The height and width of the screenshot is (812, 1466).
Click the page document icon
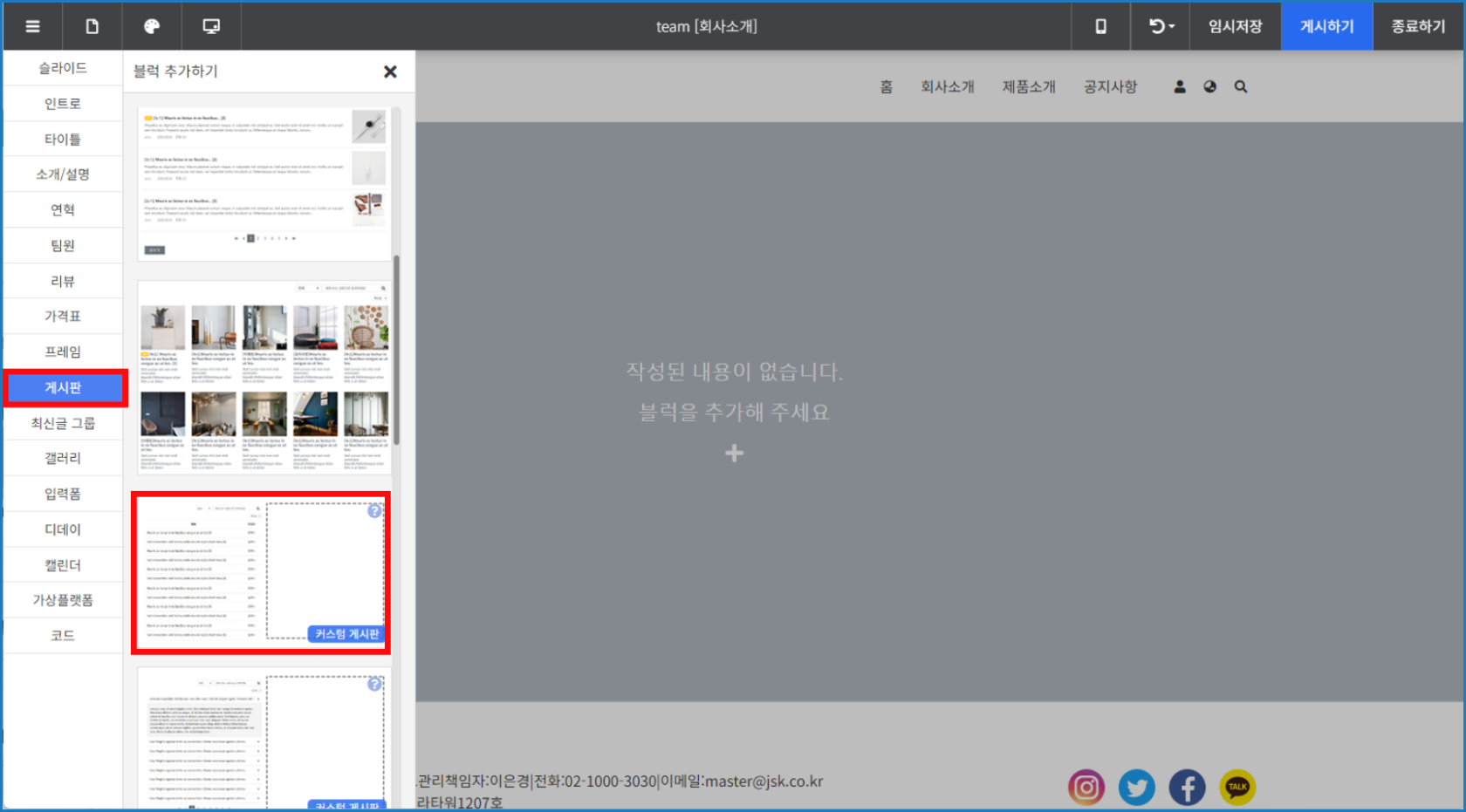[92, 26]
